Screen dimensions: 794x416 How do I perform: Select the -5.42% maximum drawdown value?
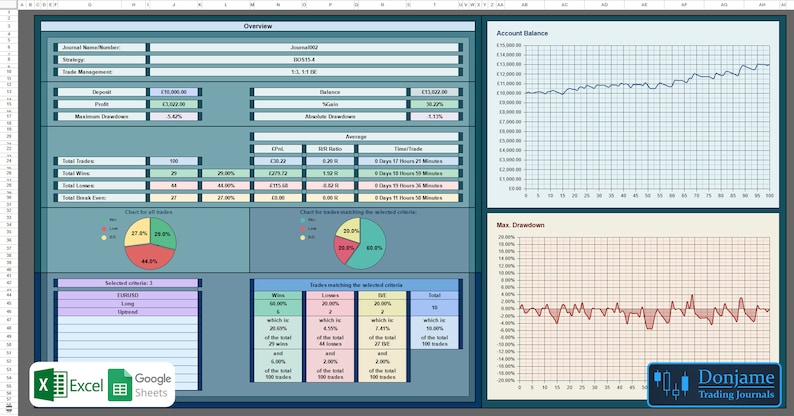pos(174,116)
